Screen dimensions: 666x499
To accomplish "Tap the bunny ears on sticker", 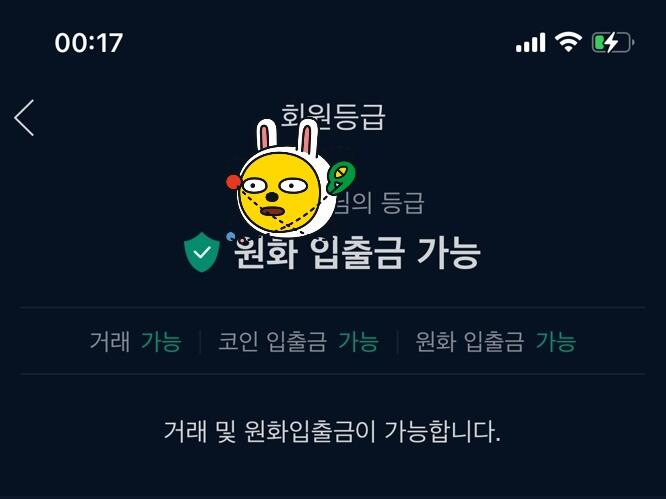I will [x=288, y=135].
